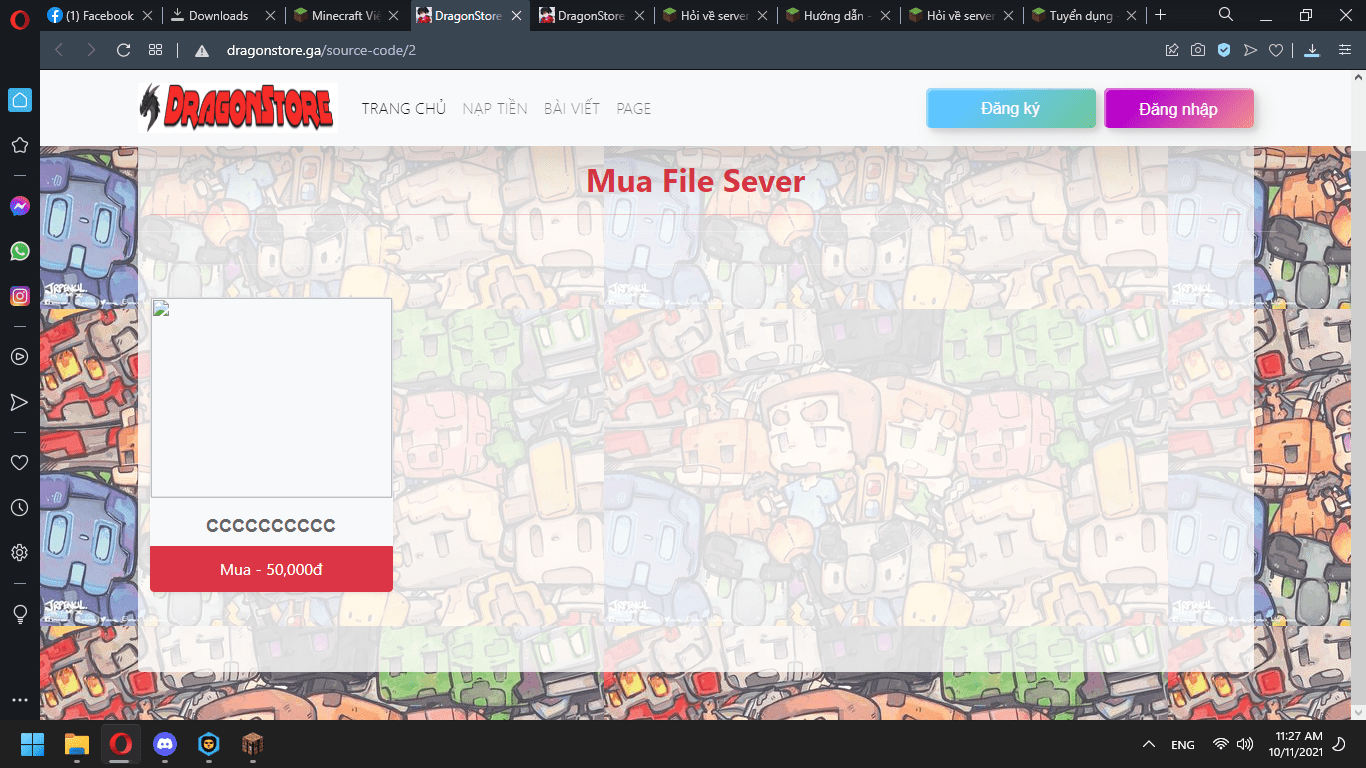Click the Mua File Sever heading
1366x768 pixels.
tap(695, 181)
